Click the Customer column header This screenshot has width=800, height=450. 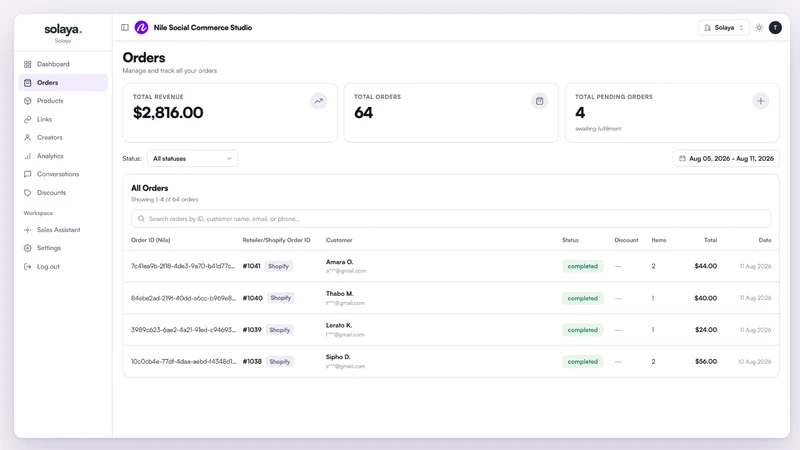click(339, 240)
